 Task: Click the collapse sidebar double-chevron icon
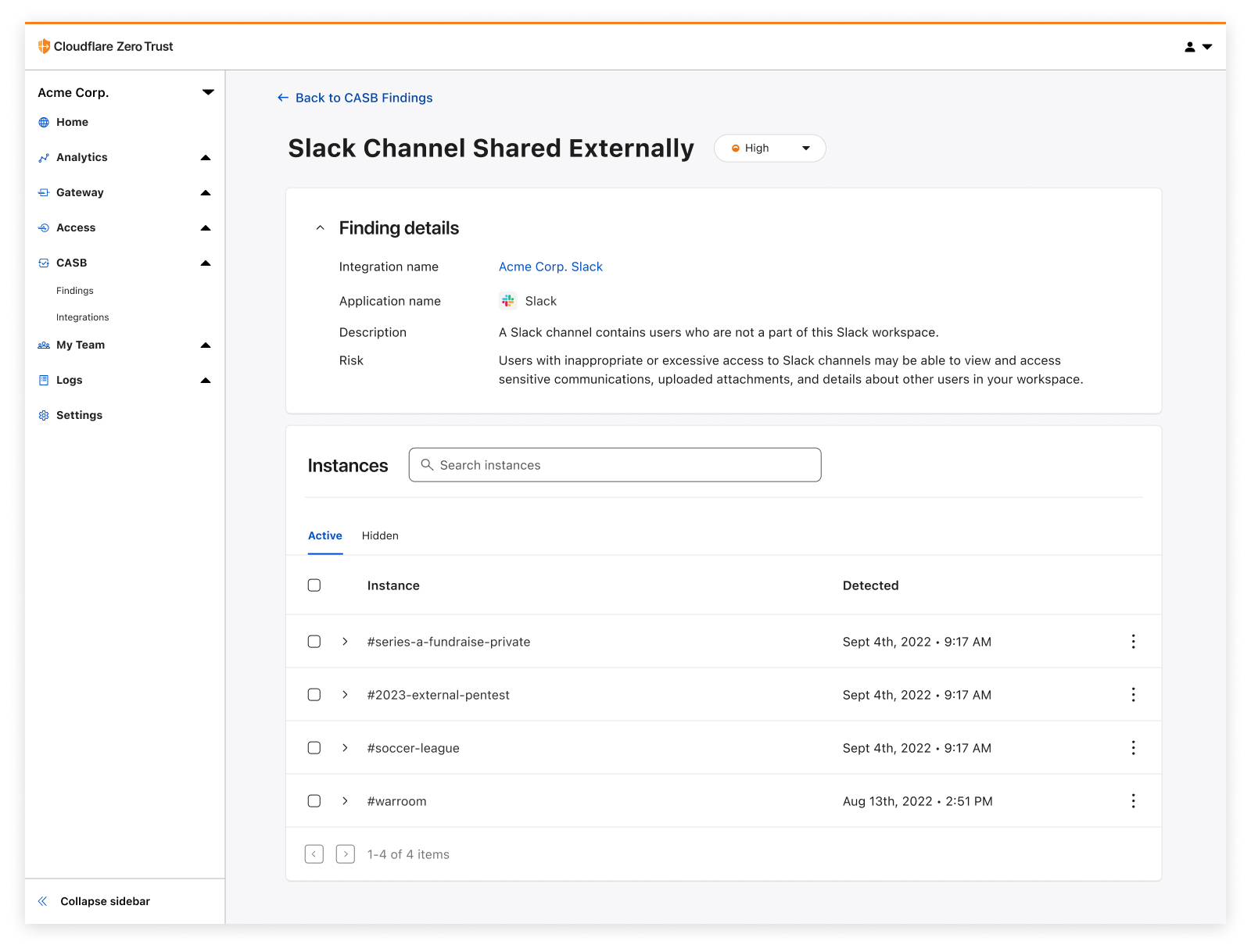coord(43,901)
